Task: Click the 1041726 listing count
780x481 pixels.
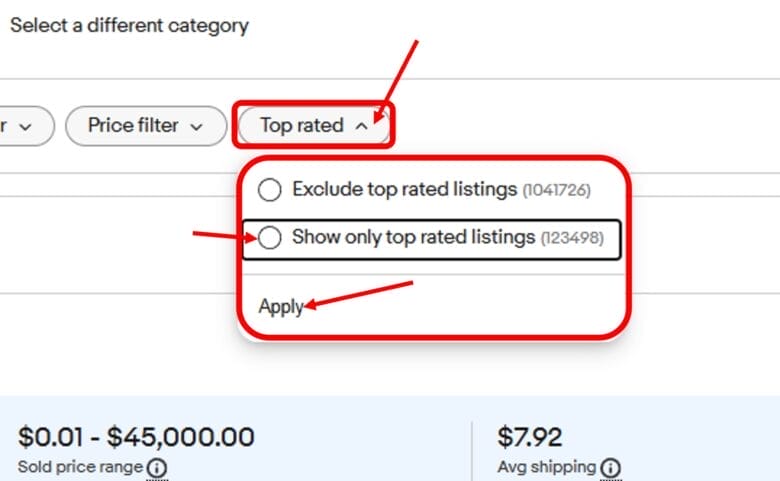Action: [556, 190]
